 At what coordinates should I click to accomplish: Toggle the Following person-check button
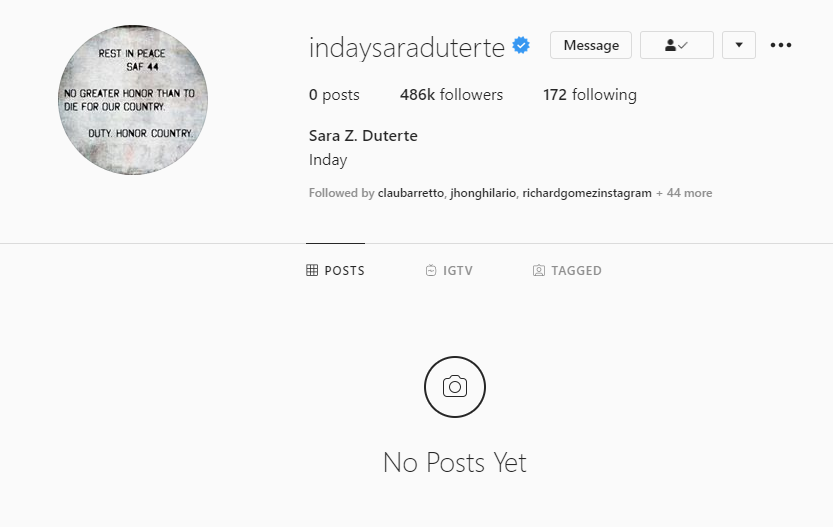pos(676,45)
